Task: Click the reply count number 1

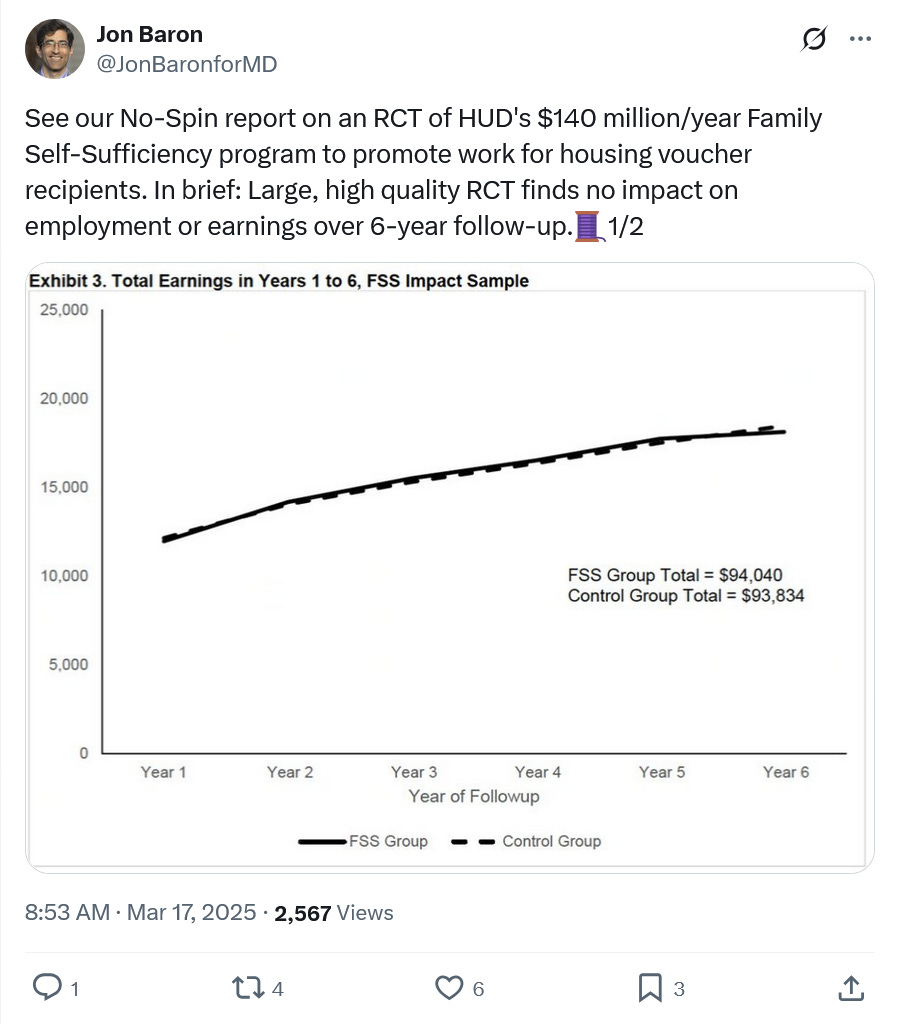Action: pyautogui.click(x=75, y=989)
